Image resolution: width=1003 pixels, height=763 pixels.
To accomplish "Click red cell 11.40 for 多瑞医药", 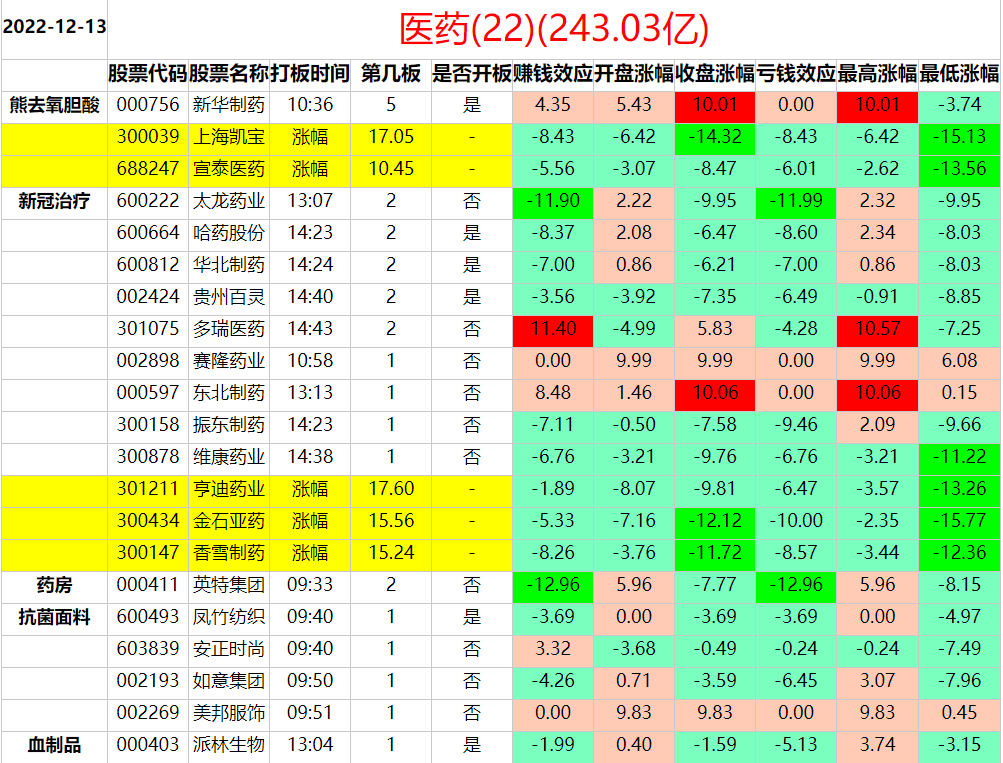I will pyautogui.click(x=553, y=329).
